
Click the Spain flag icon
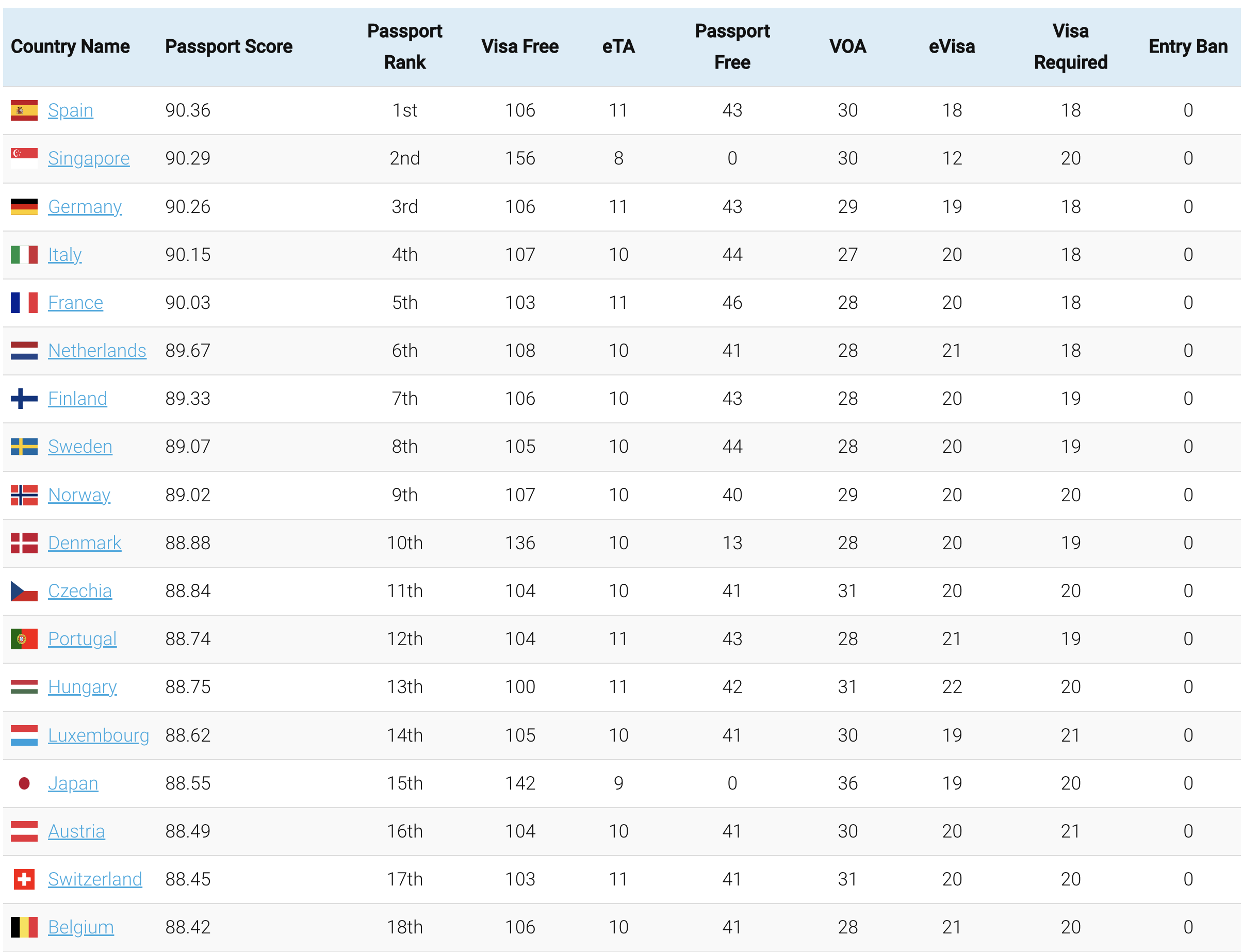coord(24,110)
